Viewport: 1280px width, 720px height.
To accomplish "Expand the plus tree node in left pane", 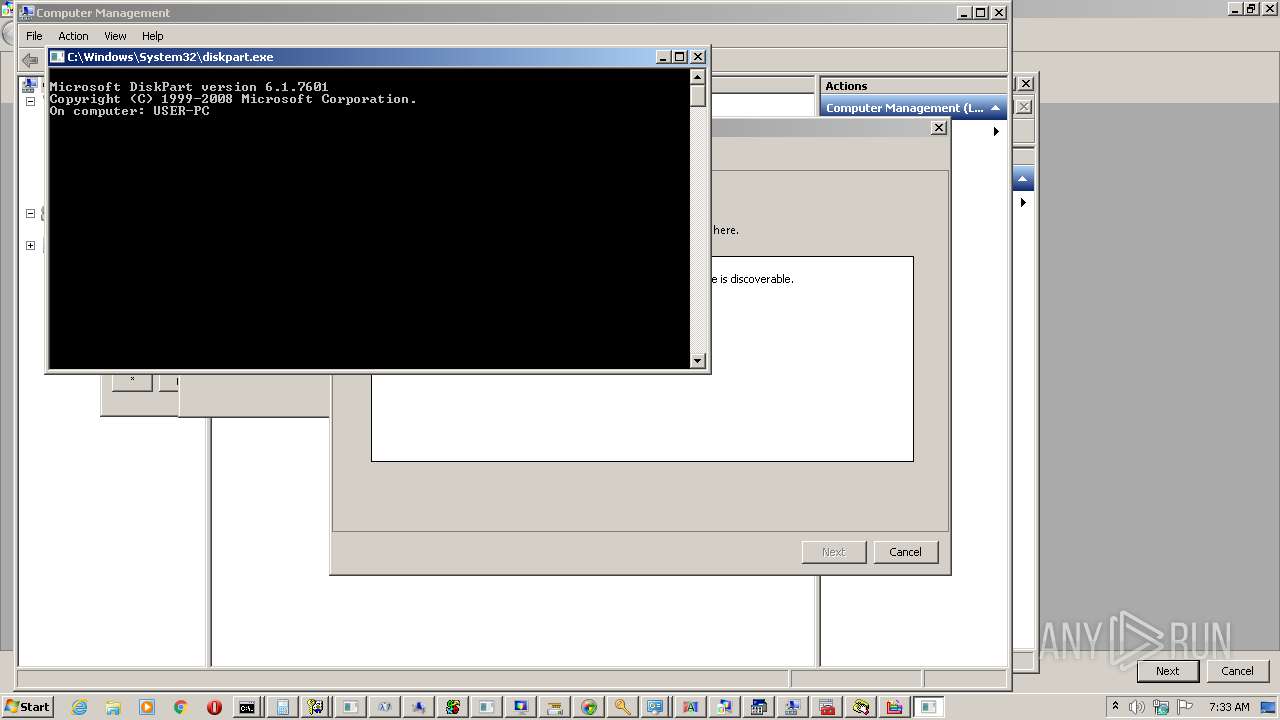I will 30,245.
